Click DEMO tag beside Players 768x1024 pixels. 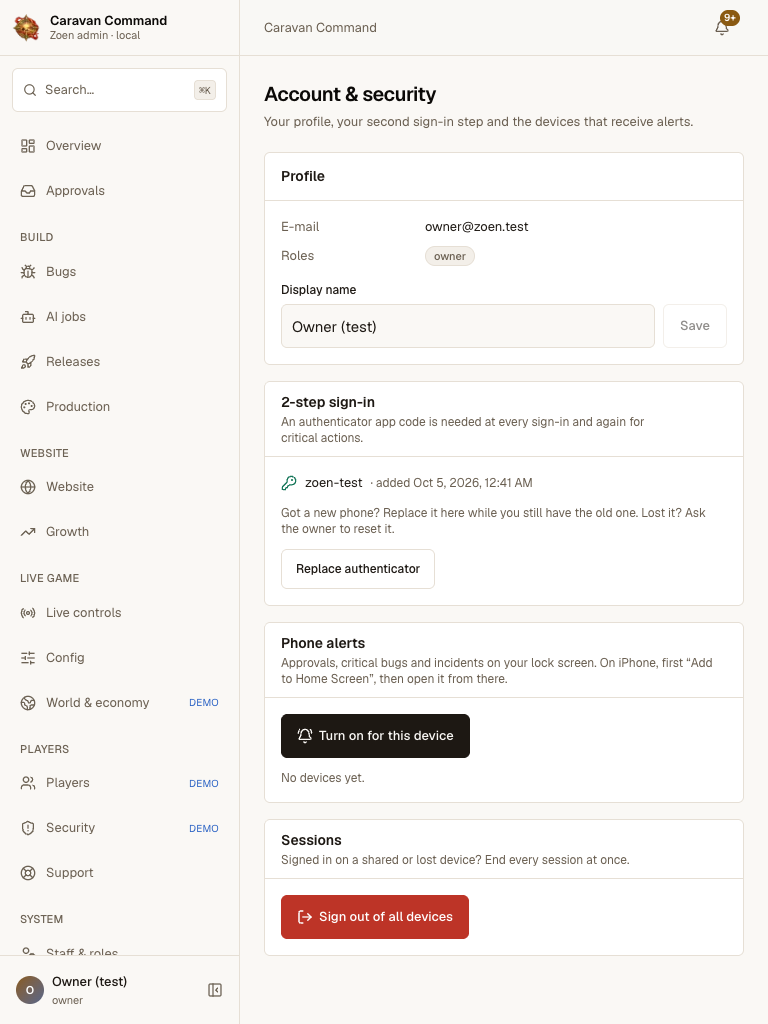point(204,783)
